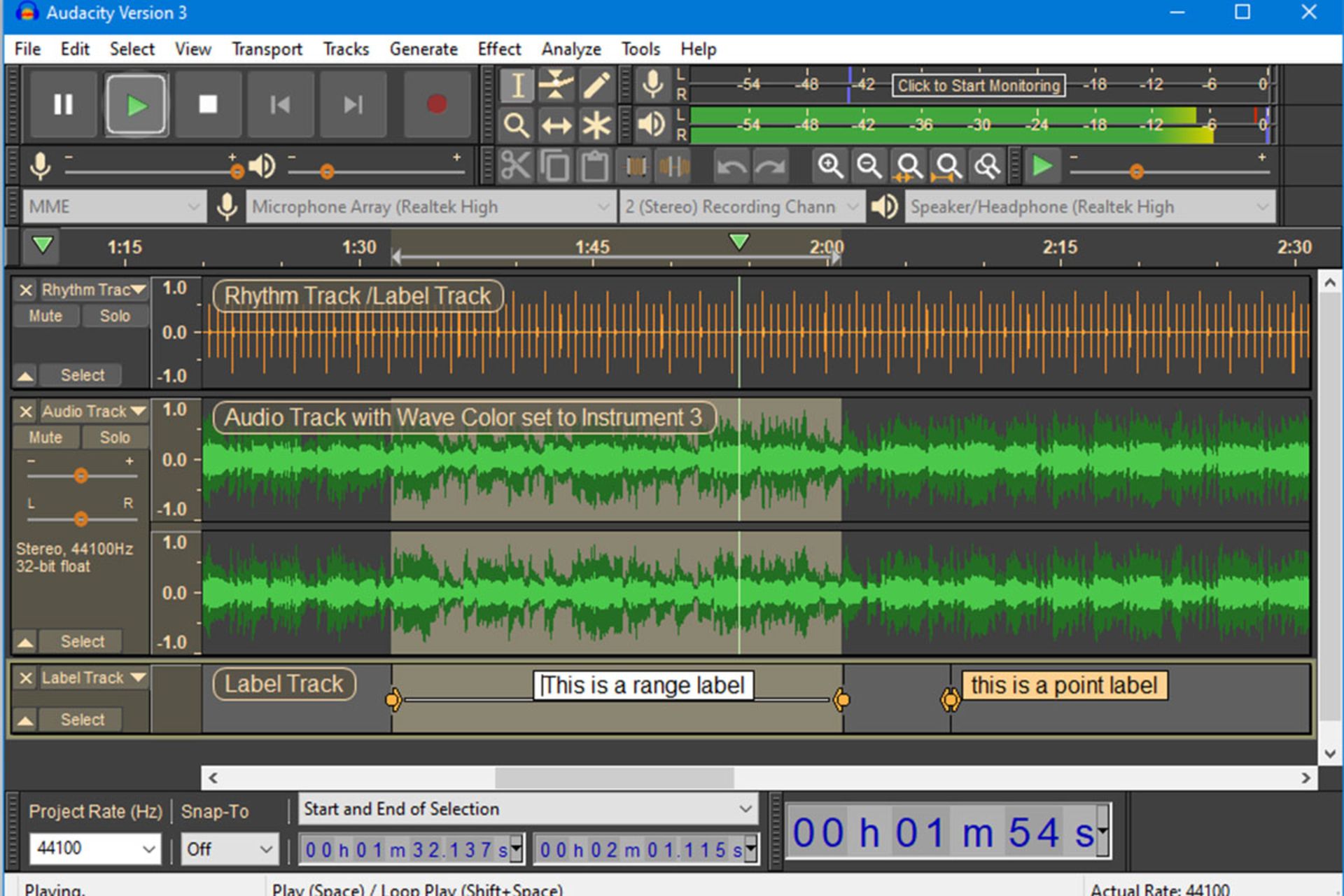This screenshot has width=1344, height=896.
Task: Click Fit Project to Width icon
Action: (x=948, y=167)
